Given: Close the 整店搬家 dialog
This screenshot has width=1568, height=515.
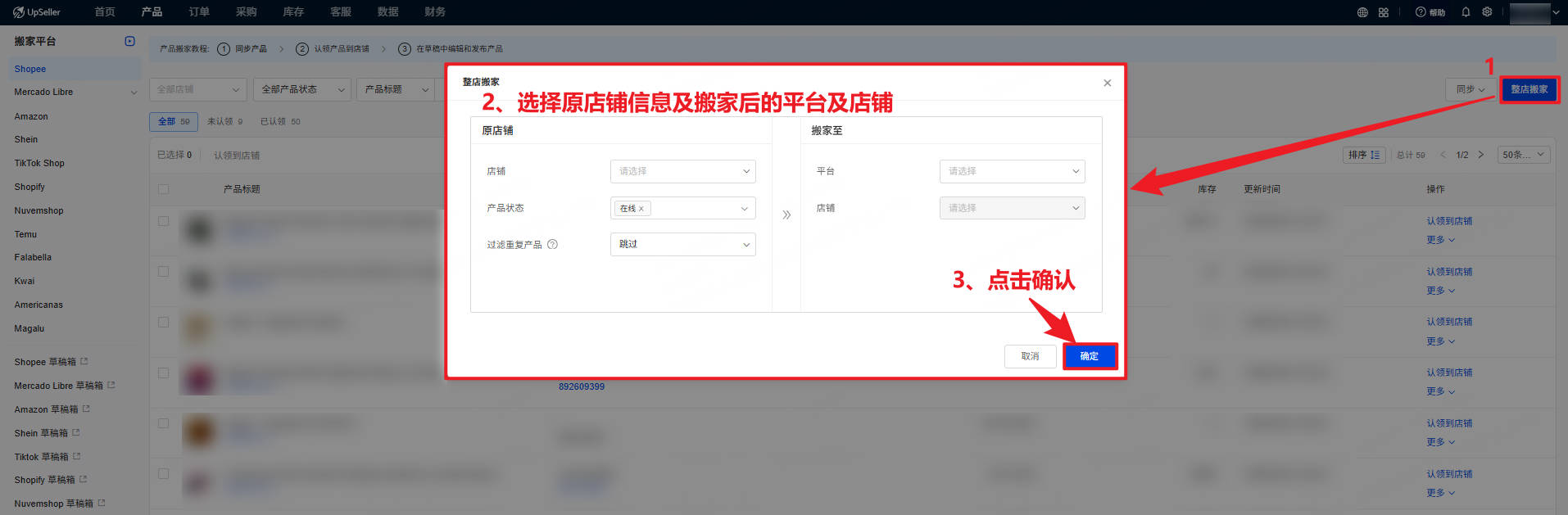Looking at the screenshot, I should point(1108,83).
